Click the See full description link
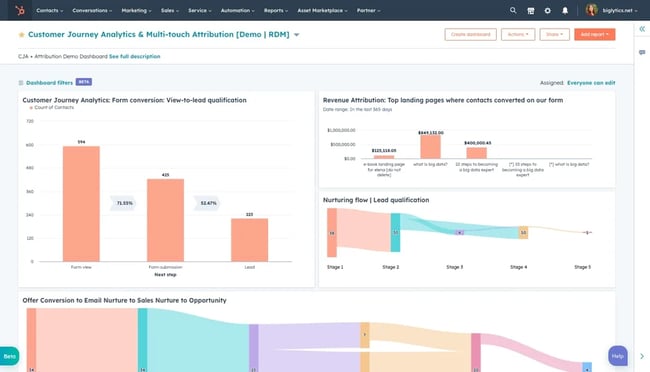 coord(134,56)
